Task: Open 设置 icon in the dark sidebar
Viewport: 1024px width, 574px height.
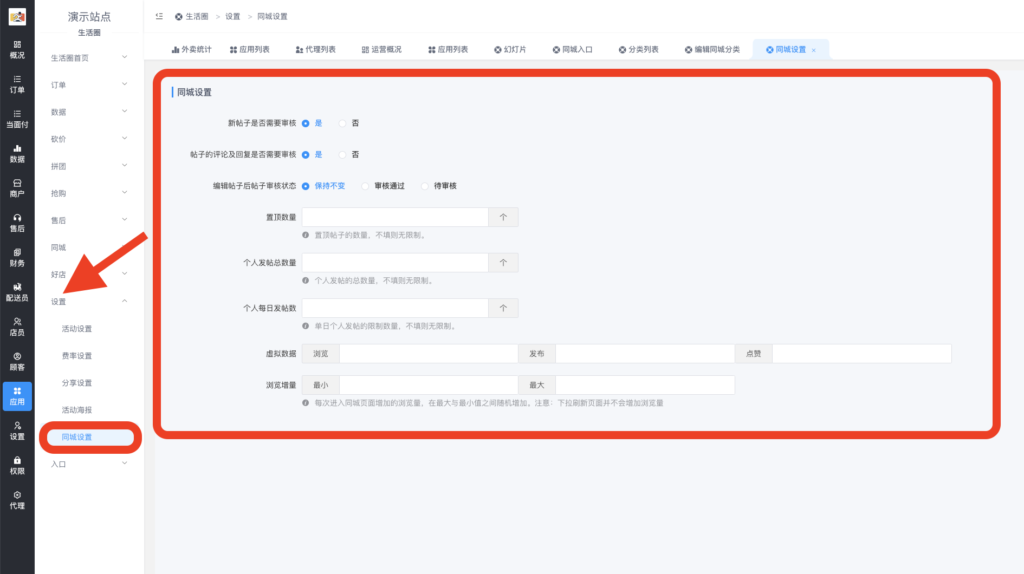Action: pos(17,430)
